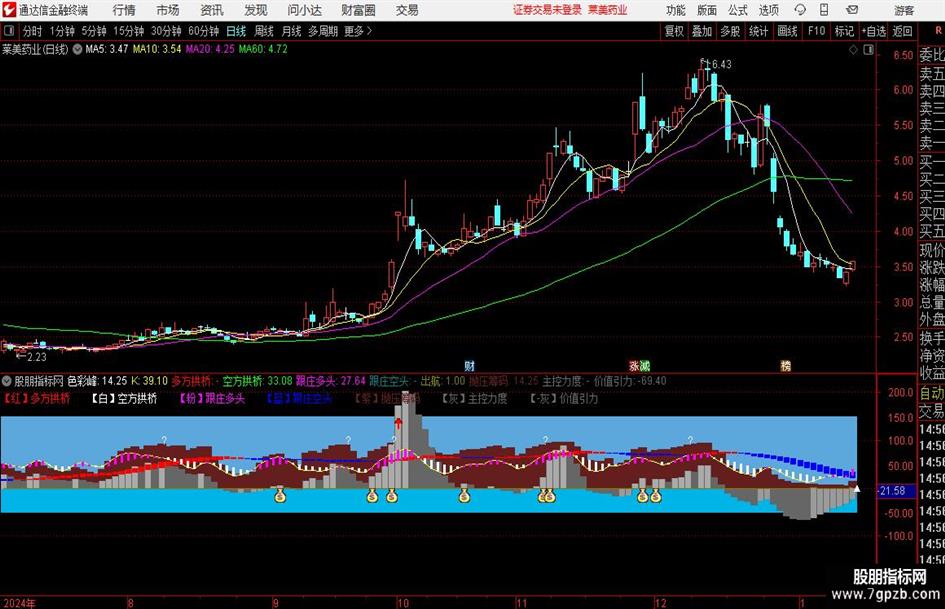
Task: Open the 选项 menu
Action: 768,10
